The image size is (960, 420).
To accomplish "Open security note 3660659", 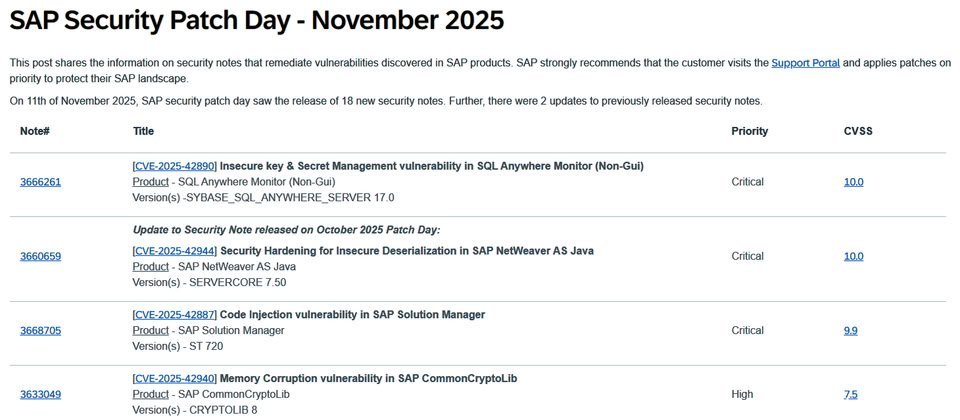I will coord(40,257).
